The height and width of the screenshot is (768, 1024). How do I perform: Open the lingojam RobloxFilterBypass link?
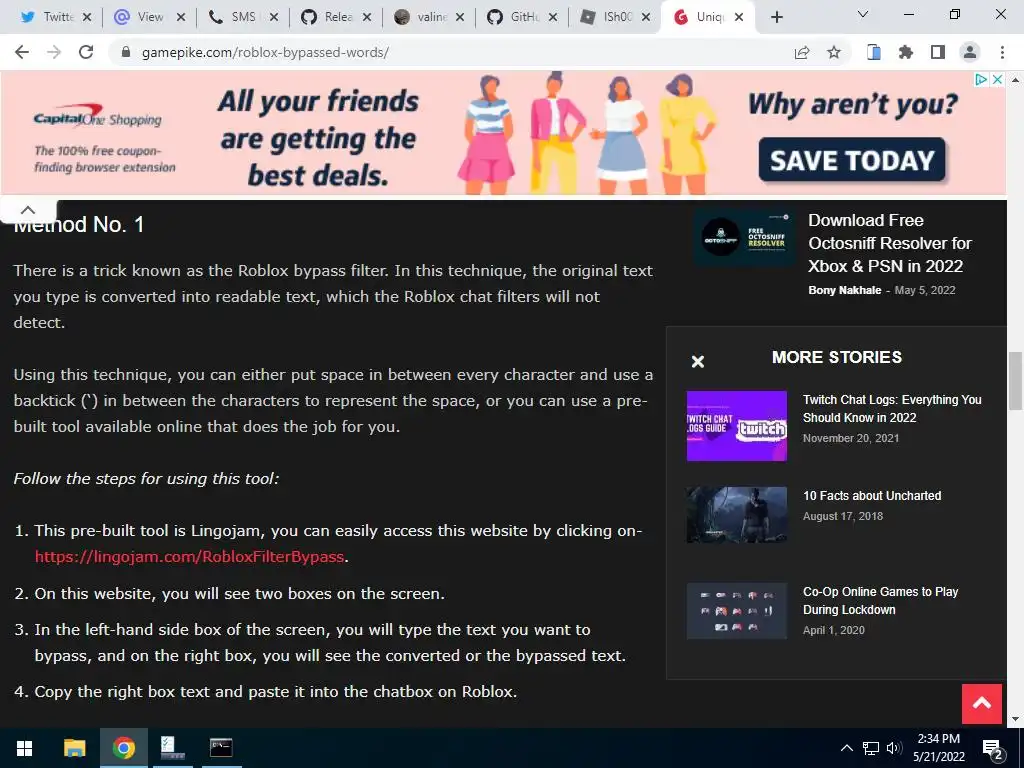(189, 556)
